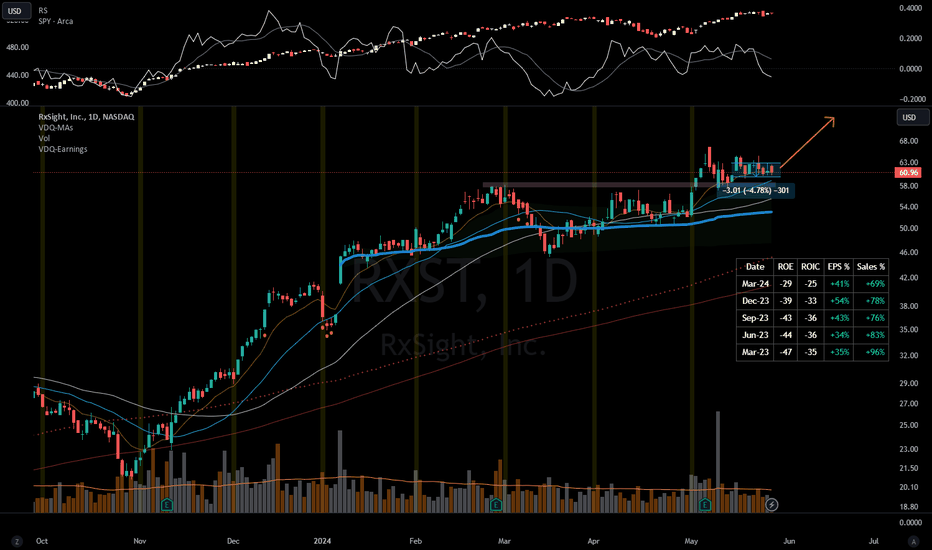The width and height of the screenshot is (932, 550).
Task: Click the Mar-24 date cell
Action: tap(755, 284)
